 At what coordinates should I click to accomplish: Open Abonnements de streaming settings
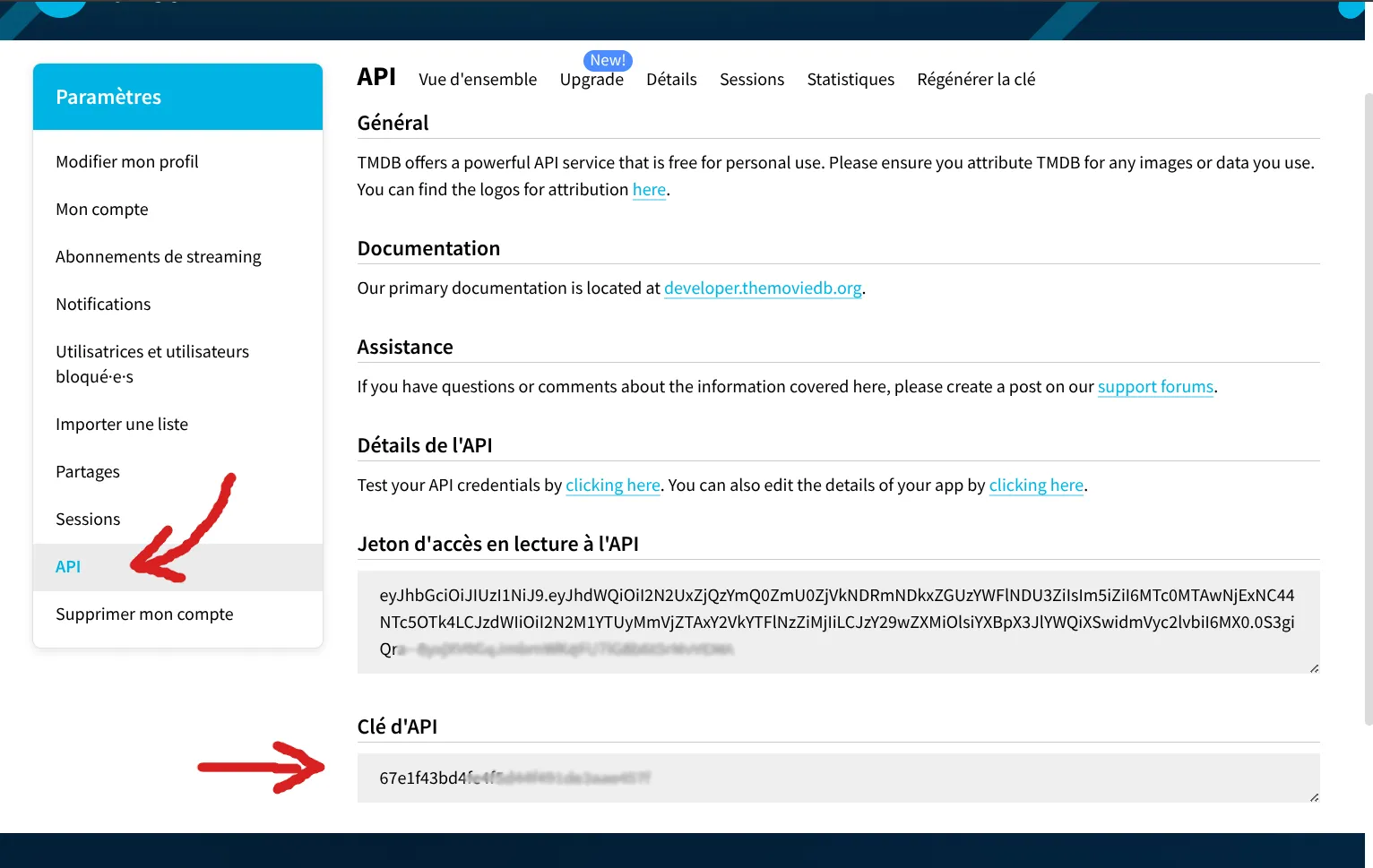click(177, 257)
